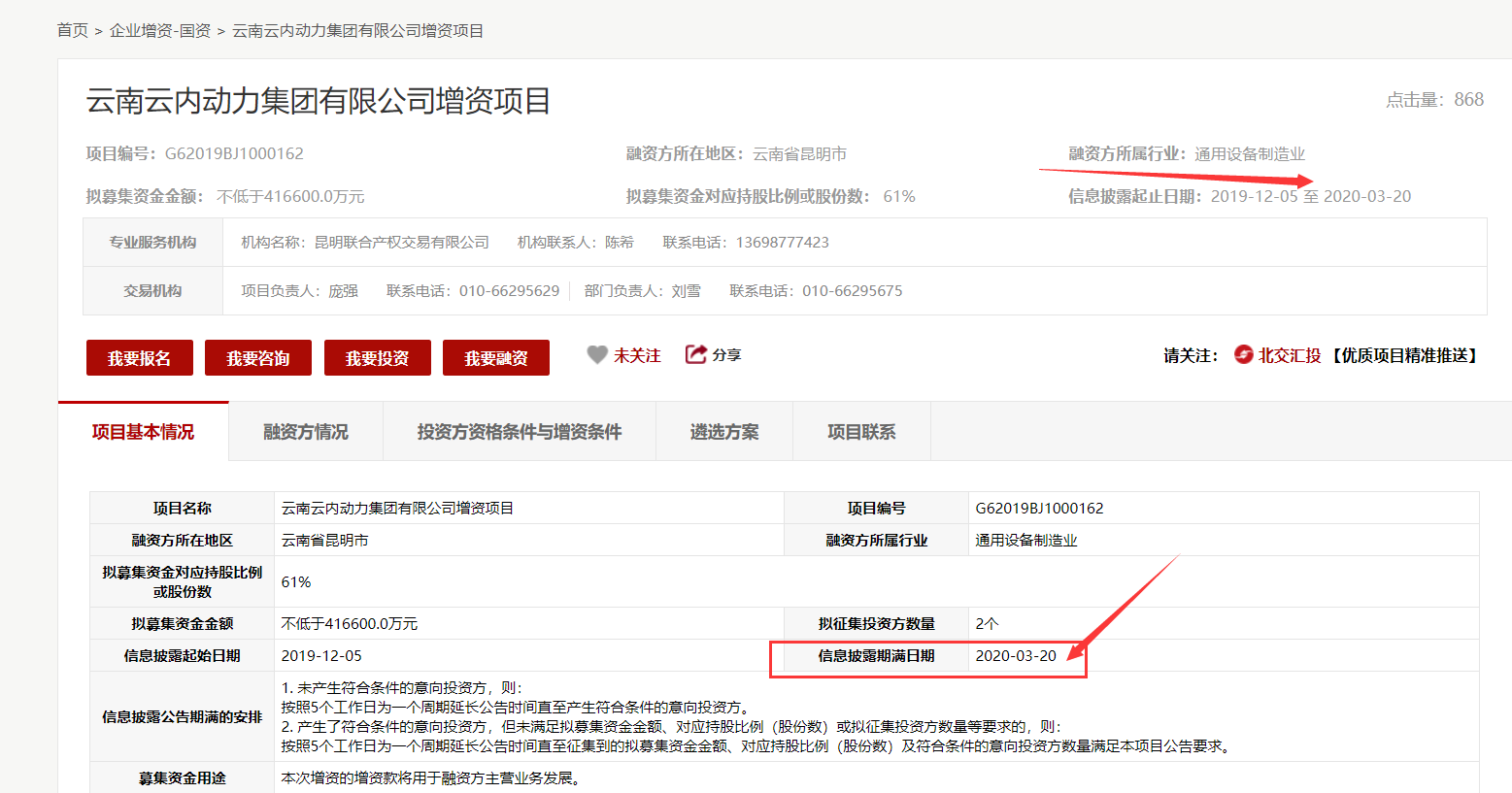Click the 云南云内动力集团有限公司增资项目 breadcrumb
The width and height of the screenshot is (1512, 793).
pos(357,31)
